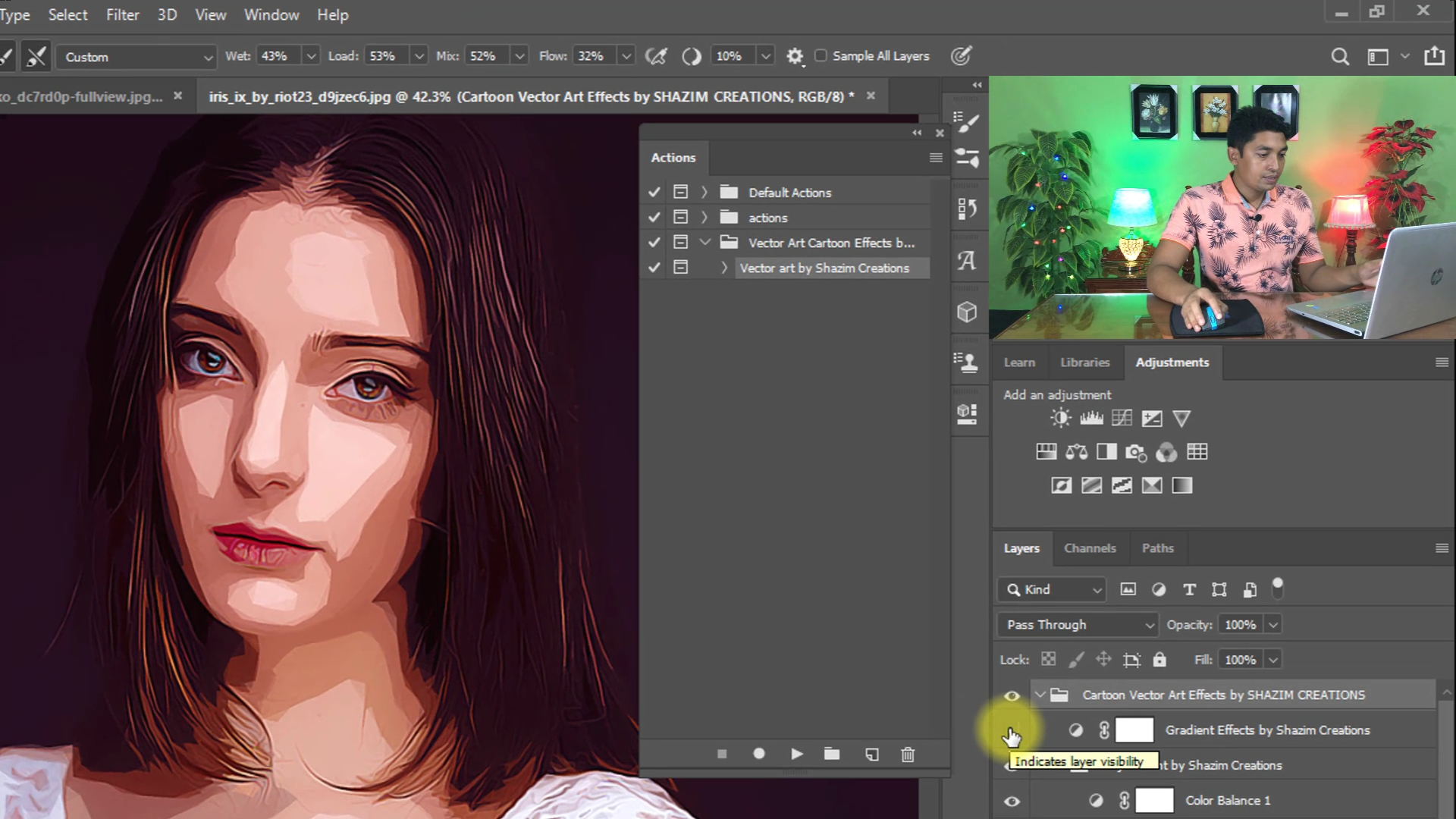Open brush settings gear icon
Viewport: 1456px width, 819px height.
tap(794, 56)
